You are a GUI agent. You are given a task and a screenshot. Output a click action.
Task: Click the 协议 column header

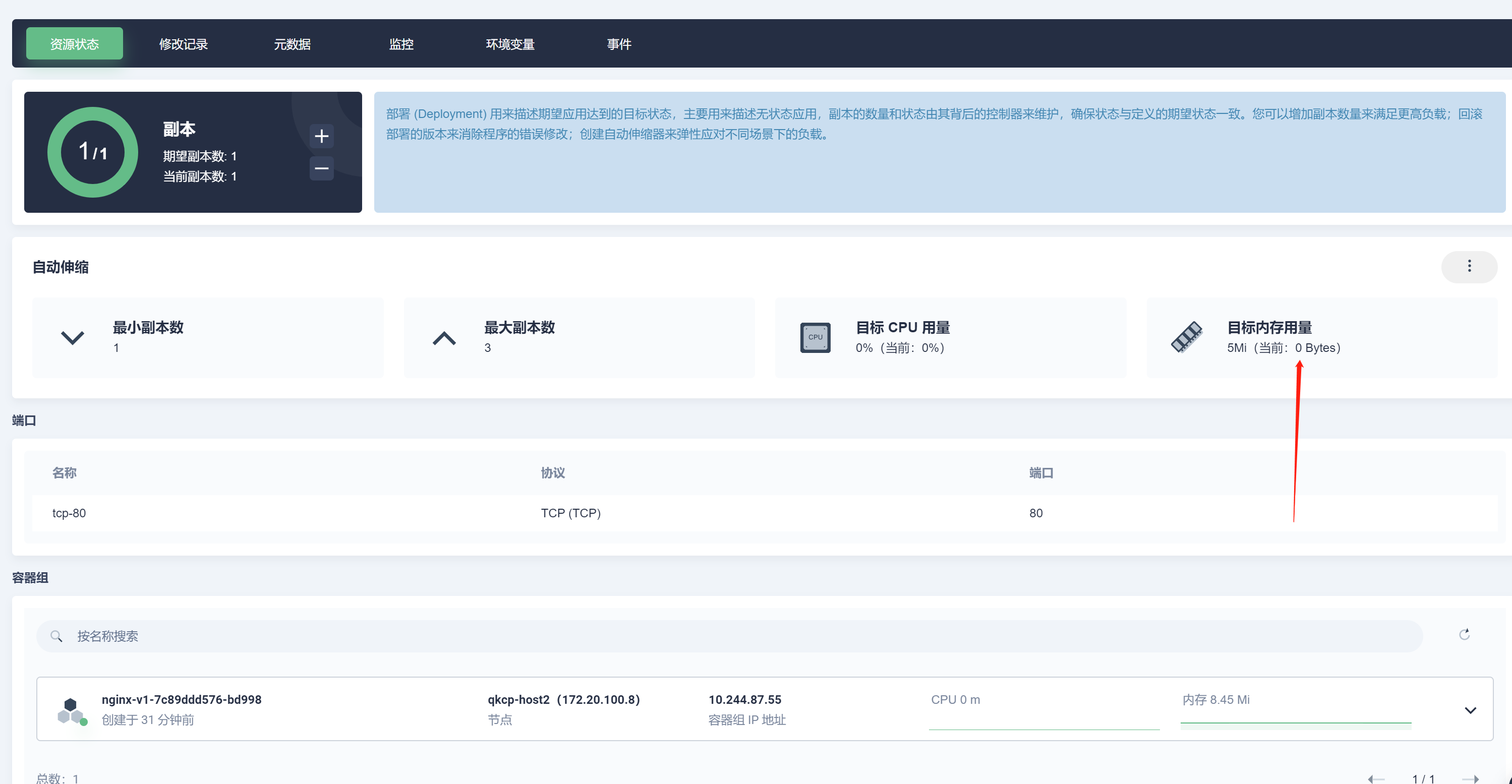pos(553,473)
